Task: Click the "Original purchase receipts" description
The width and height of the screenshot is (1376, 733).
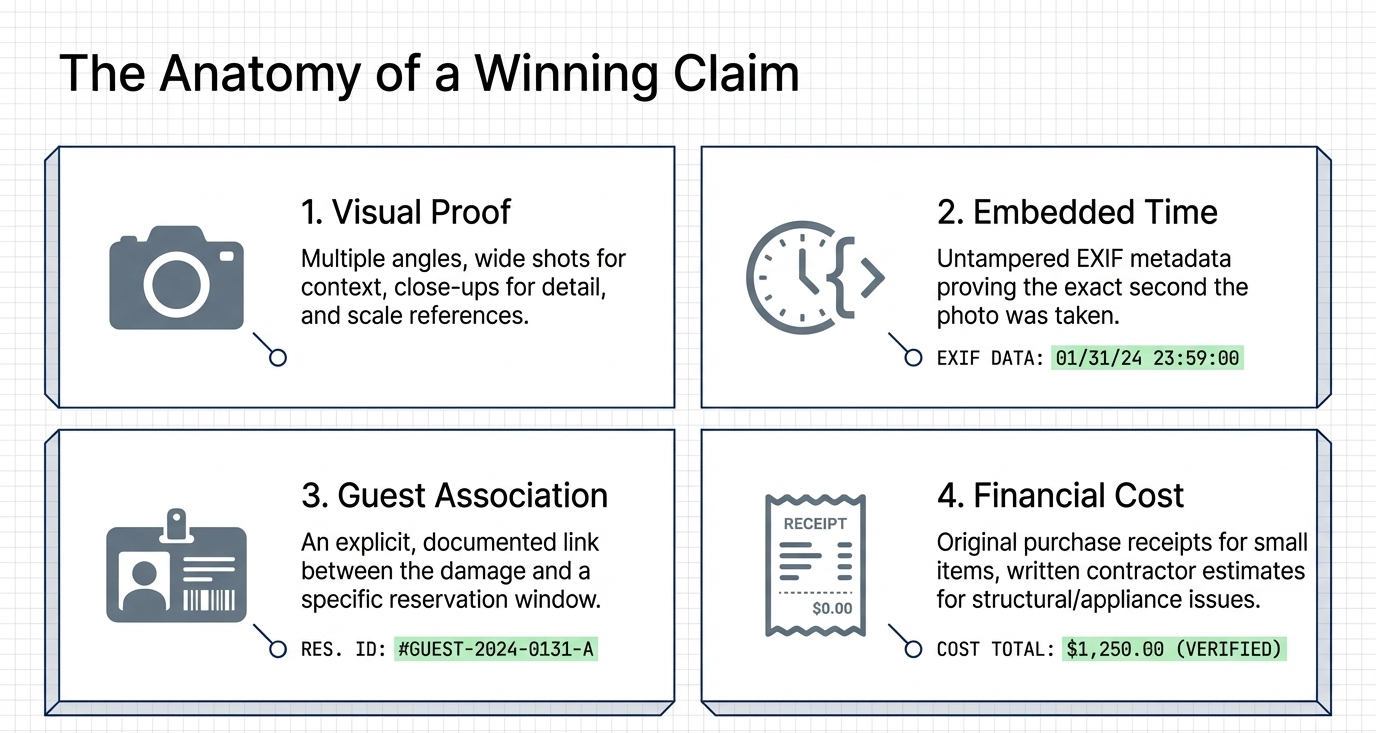Action: pyautogui.click(x=1122, y=571)
